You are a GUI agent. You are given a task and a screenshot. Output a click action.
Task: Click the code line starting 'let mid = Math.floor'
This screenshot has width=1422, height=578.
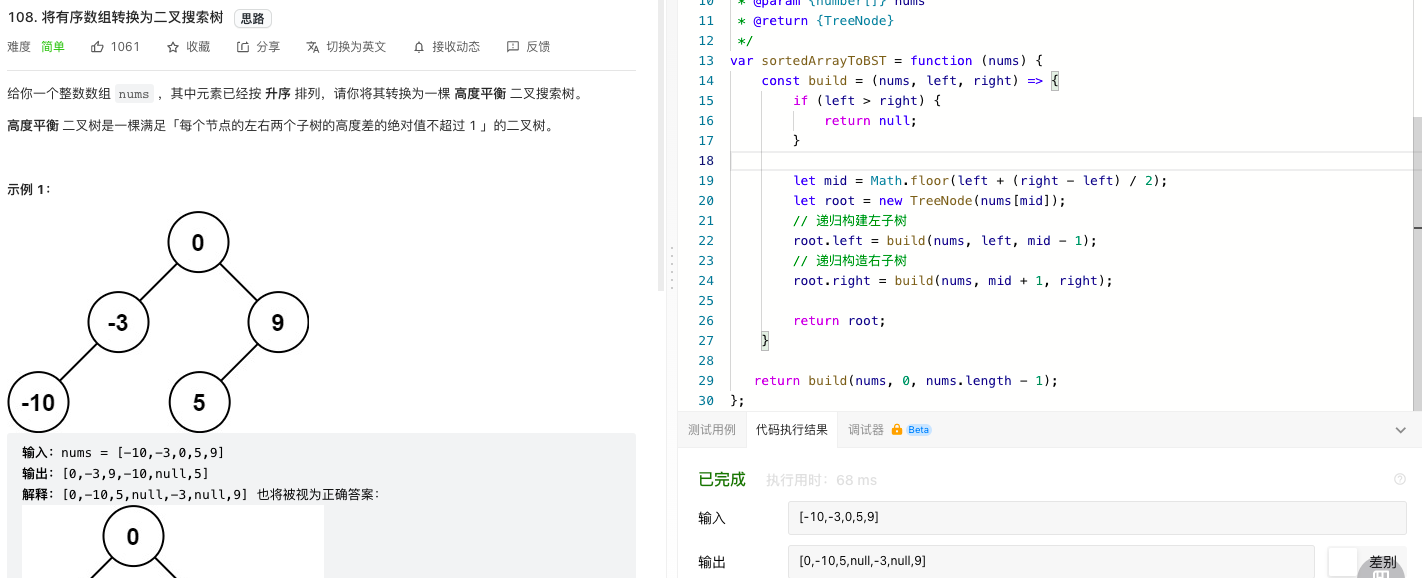click(980, 181)
